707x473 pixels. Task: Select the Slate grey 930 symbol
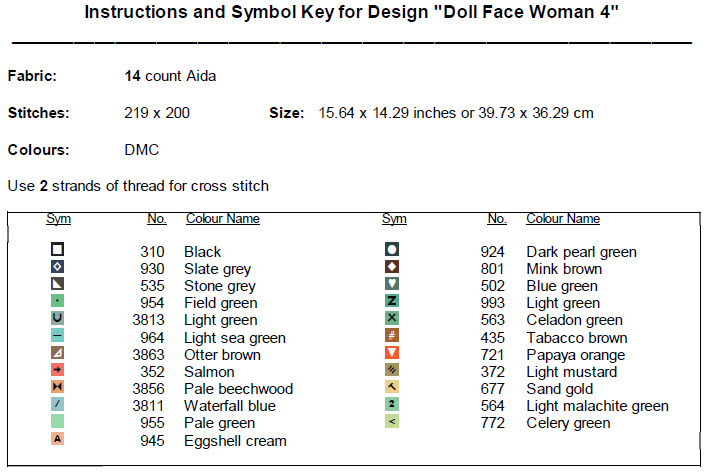57,267
